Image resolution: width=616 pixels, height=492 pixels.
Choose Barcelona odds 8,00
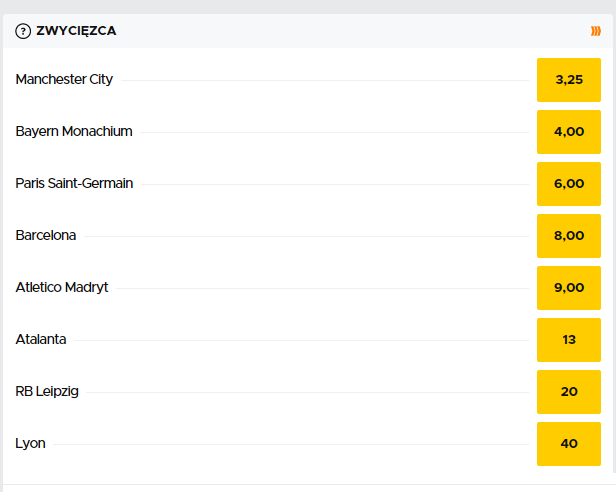[568, 236]
